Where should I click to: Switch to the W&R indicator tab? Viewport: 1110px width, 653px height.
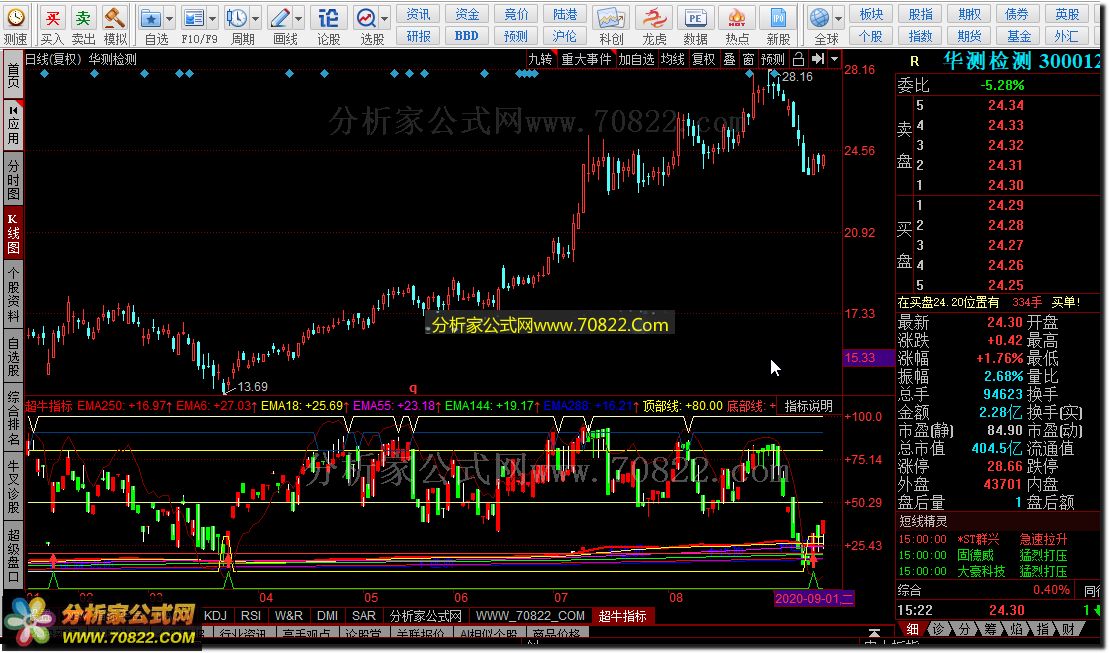coord(289,615)
